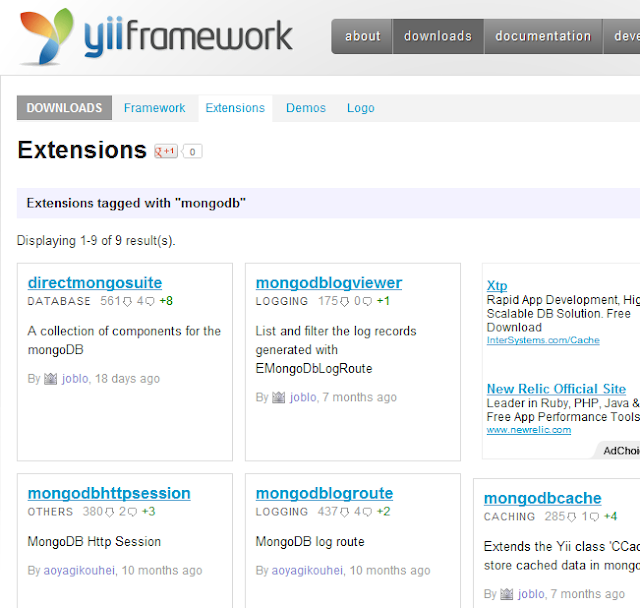Click the downloads icon next to 285

point(571,517)
